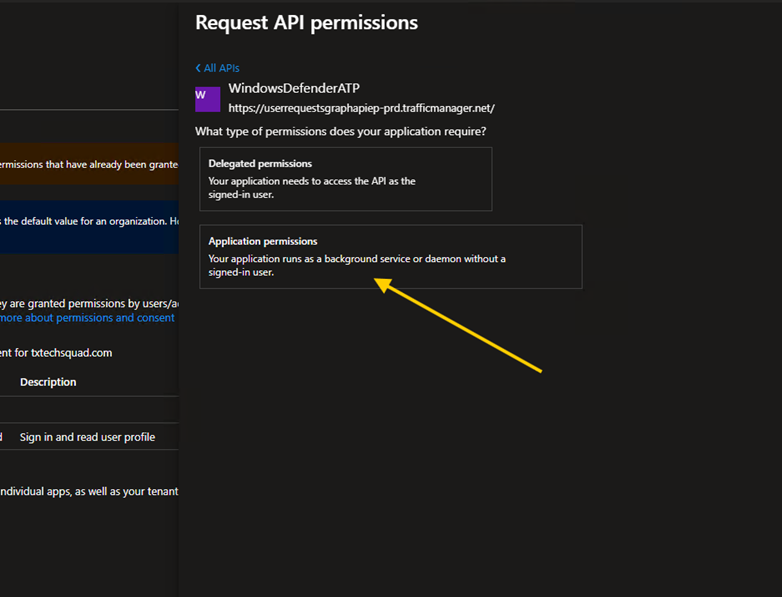Click the WindowsDefenderATP API name
This screenshot has width=782, height=597.
pos(293,89)
